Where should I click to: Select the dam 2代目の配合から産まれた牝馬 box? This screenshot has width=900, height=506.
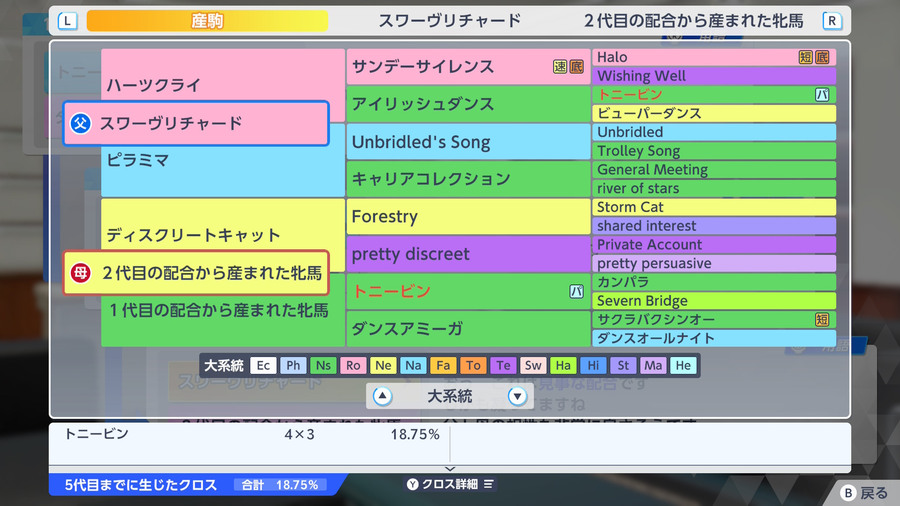(x=196, y=273)
